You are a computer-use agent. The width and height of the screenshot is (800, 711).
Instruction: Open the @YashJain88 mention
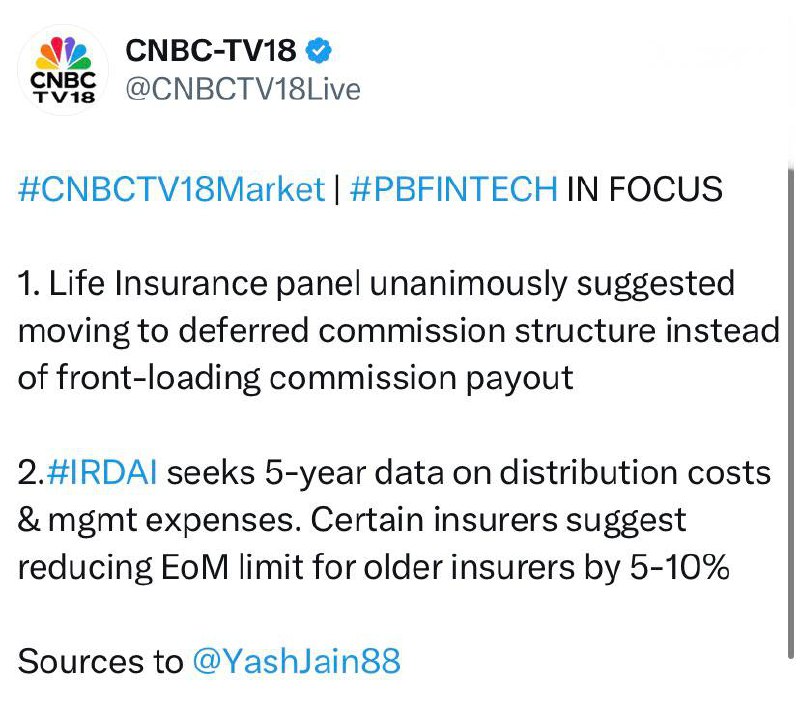[296, 661]
